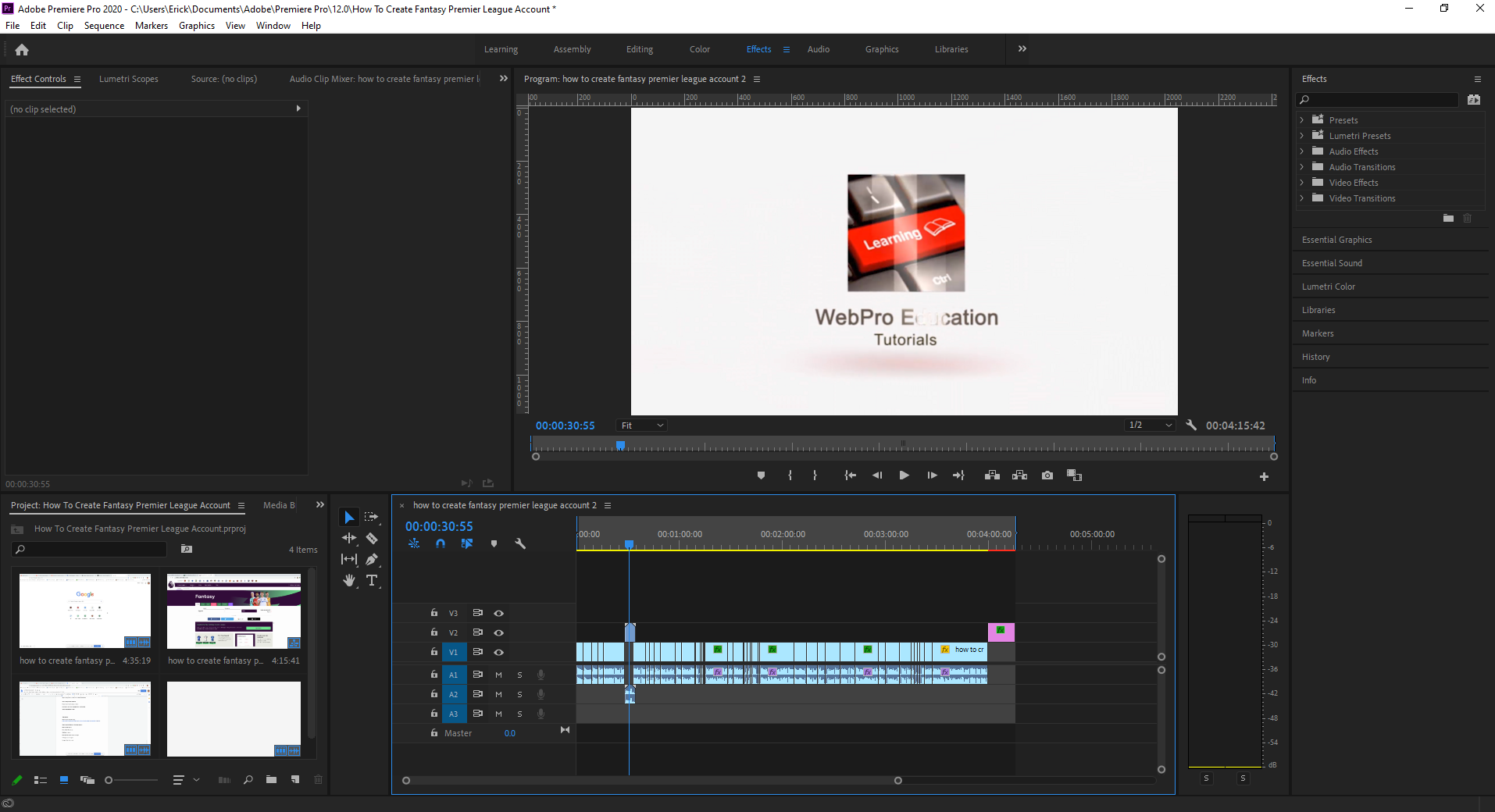Screen dimensions: 1495x812
Task: Go to Out point
Action: point(958,475)
